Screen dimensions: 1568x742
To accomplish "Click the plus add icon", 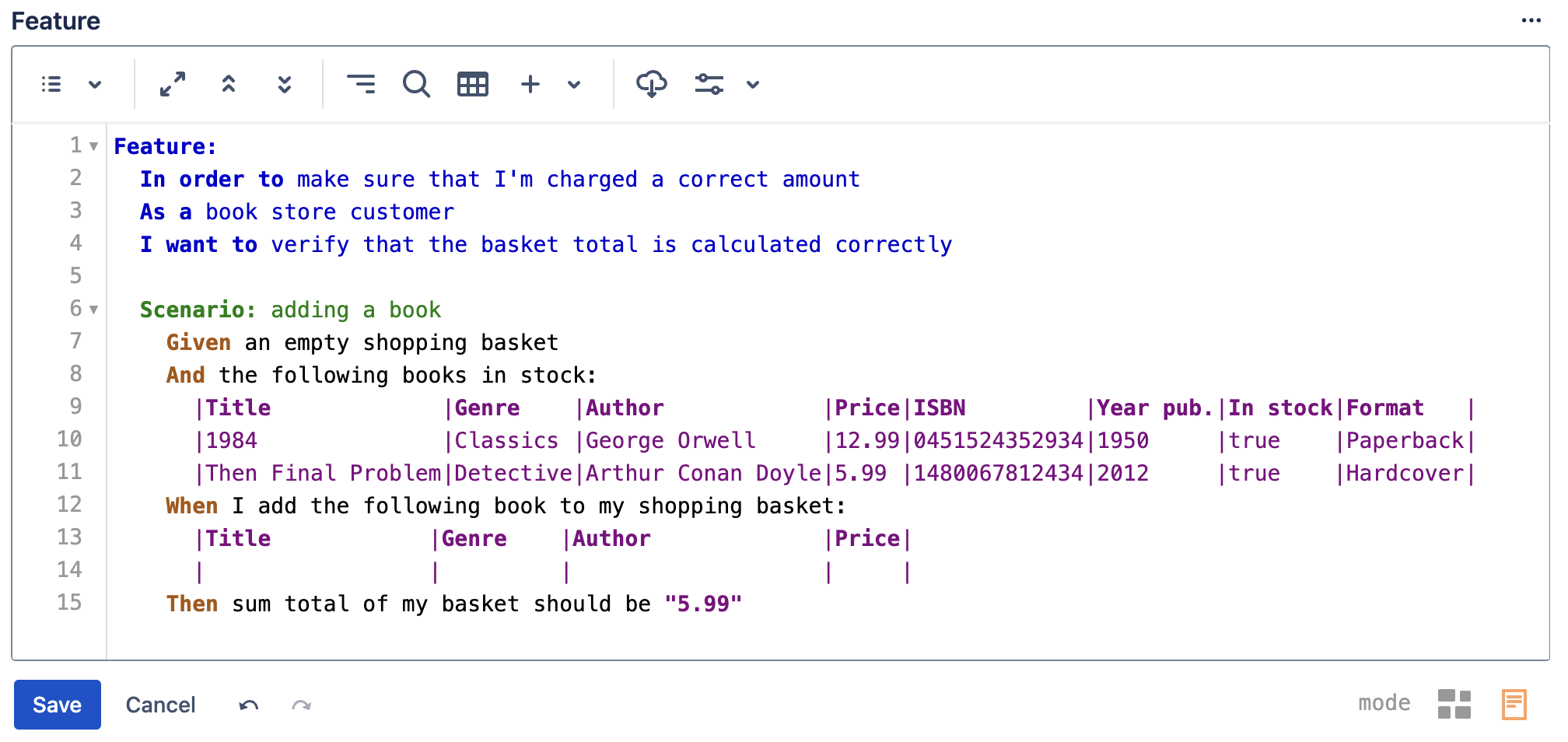I will coord(530,84).
